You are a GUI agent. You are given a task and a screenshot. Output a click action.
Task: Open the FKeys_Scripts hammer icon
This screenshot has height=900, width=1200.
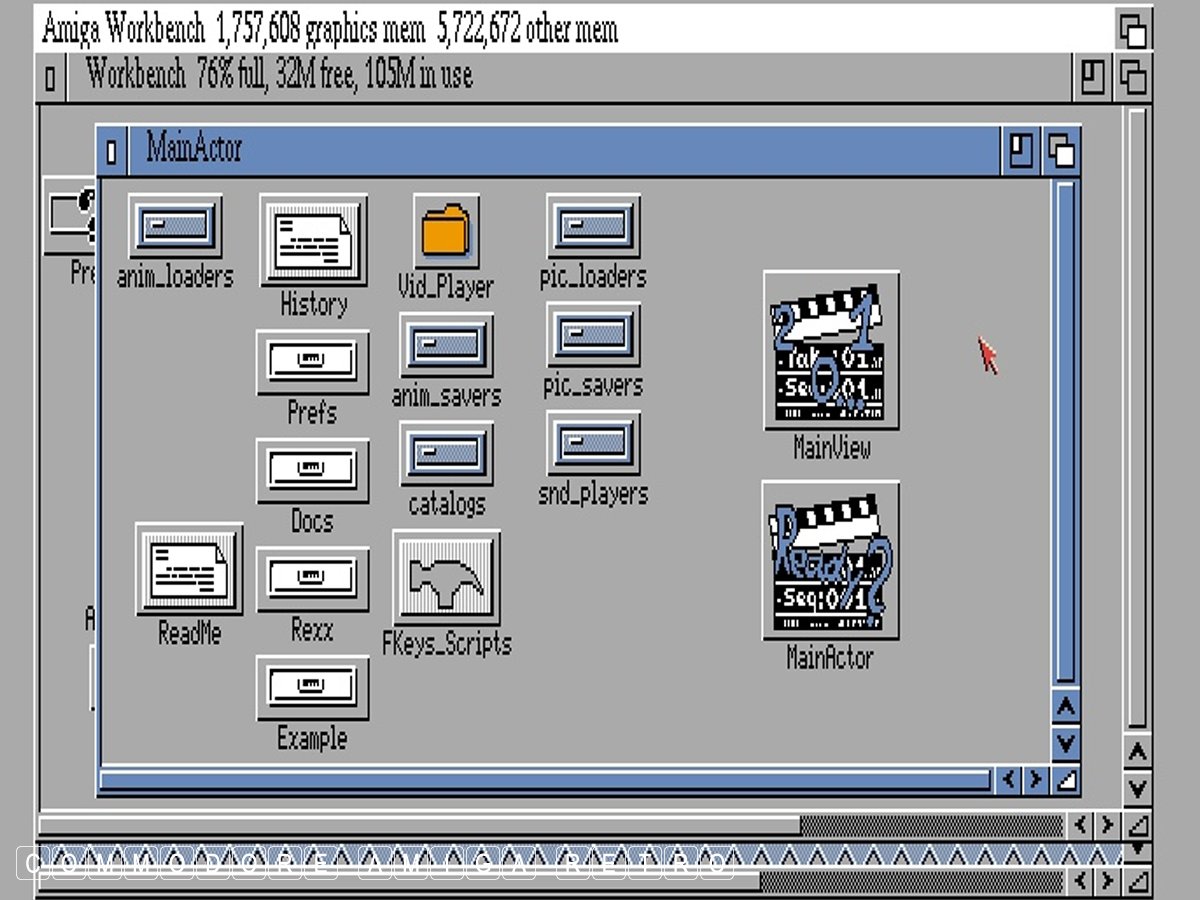(446, 578)
